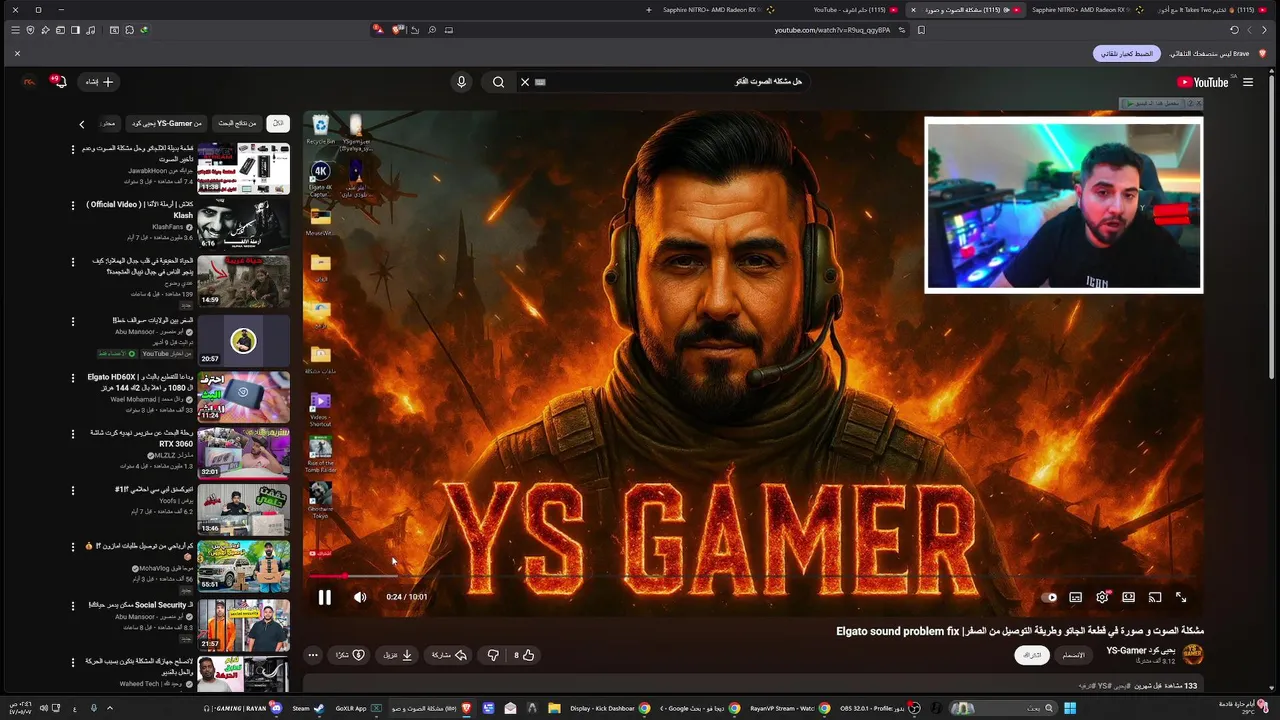Open options for the Klash Official Video row
1280x720 pixels.
click(x=72, y=205)
